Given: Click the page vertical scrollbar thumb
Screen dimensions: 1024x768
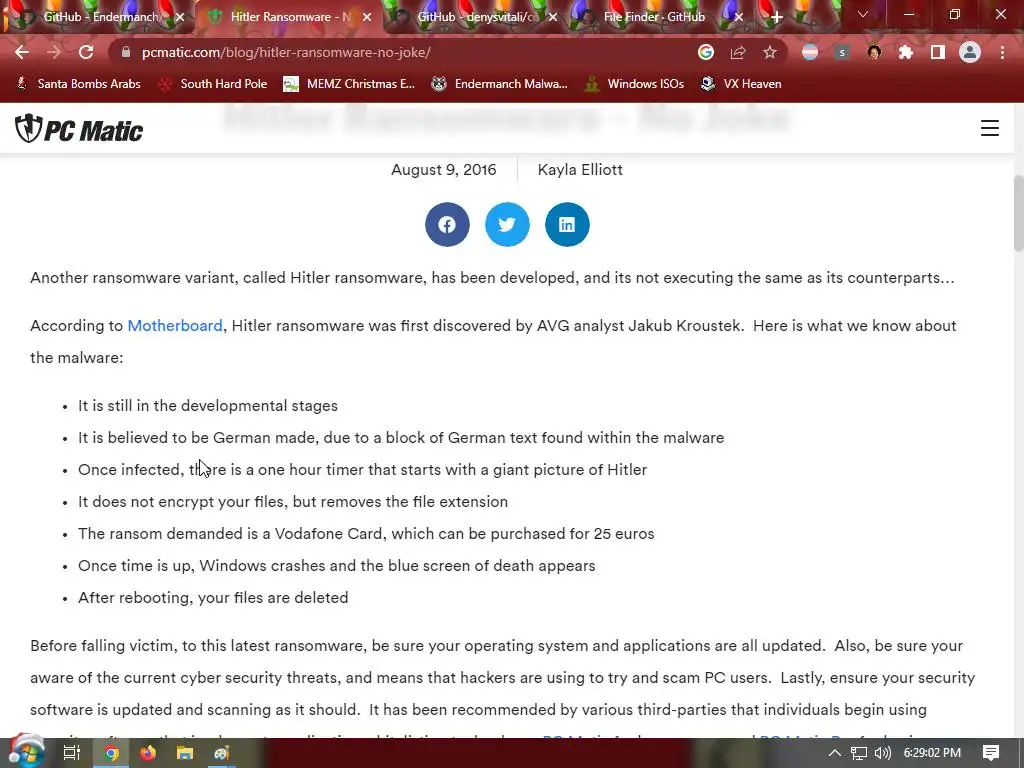Looking at the screenshot, I should (1018, 213).
